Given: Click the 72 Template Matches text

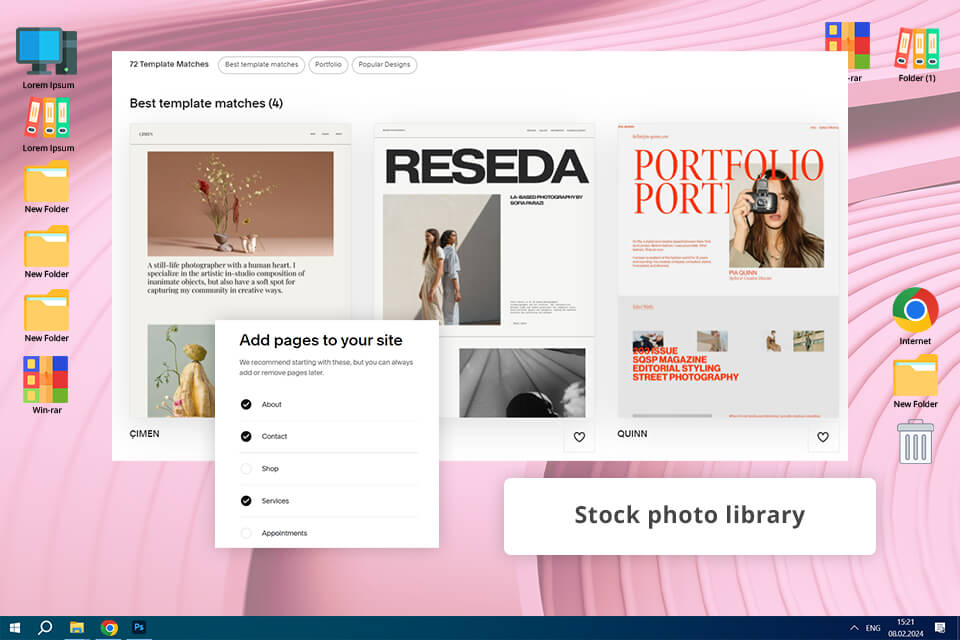Looking at the screenshot, I should click(169, 64).
